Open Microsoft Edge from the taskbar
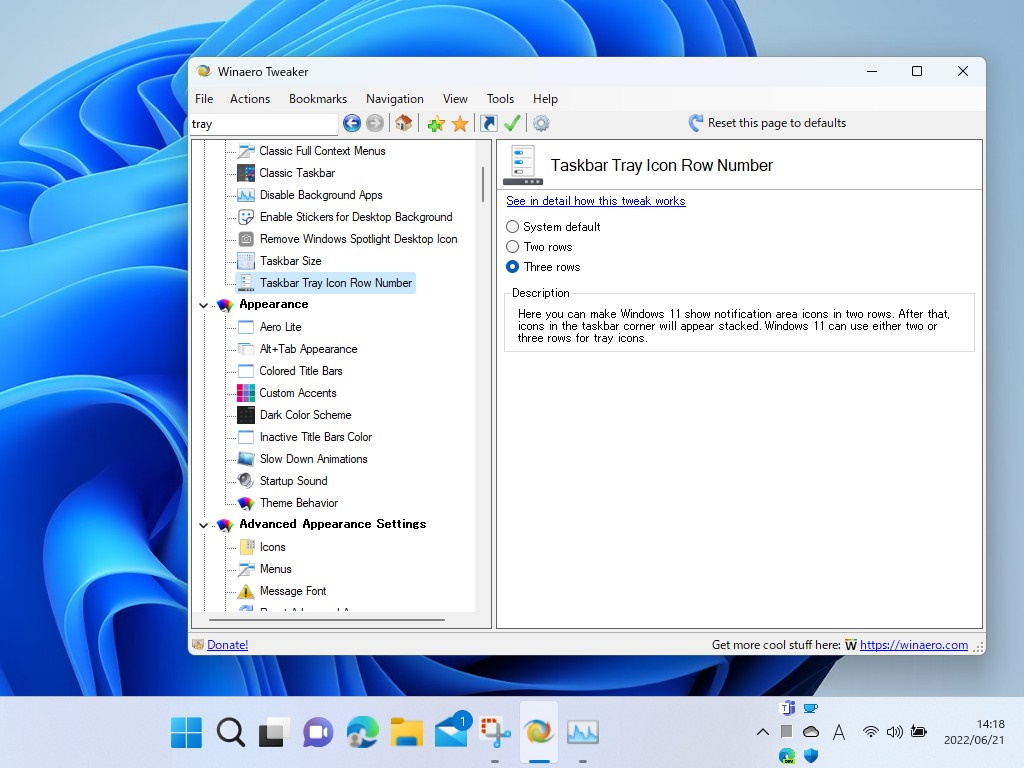This screenshot has height=768, width=1024. tap(362, 732)
